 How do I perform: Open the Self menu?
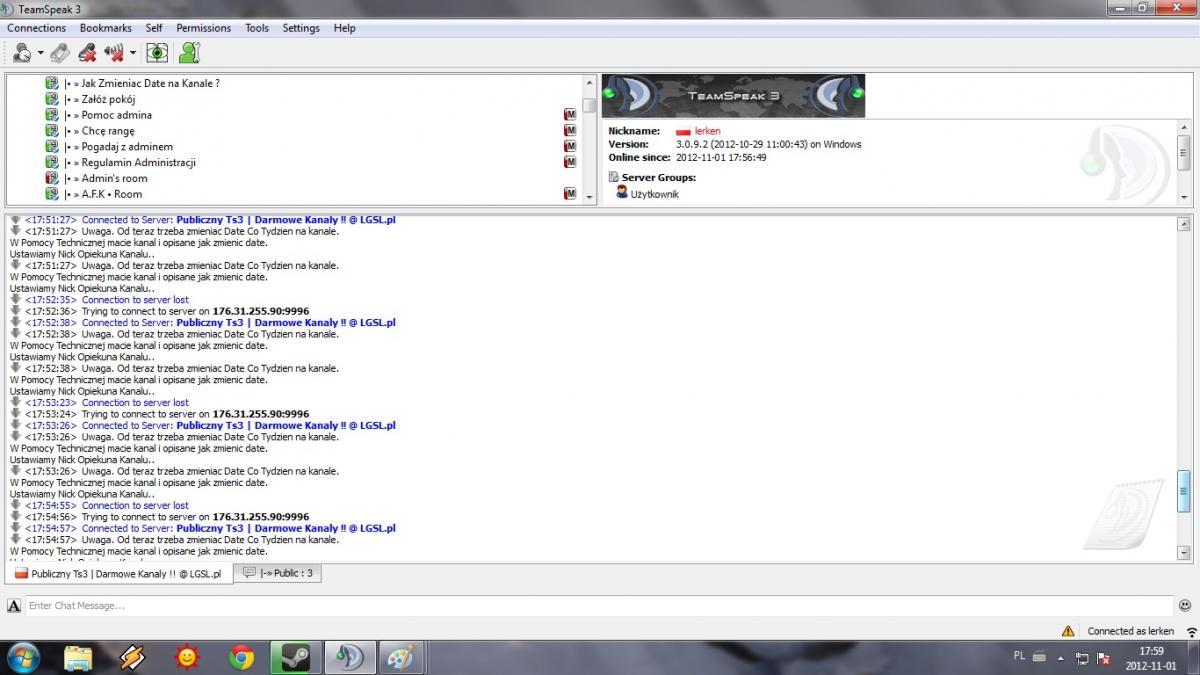click(x=154, y=28)
